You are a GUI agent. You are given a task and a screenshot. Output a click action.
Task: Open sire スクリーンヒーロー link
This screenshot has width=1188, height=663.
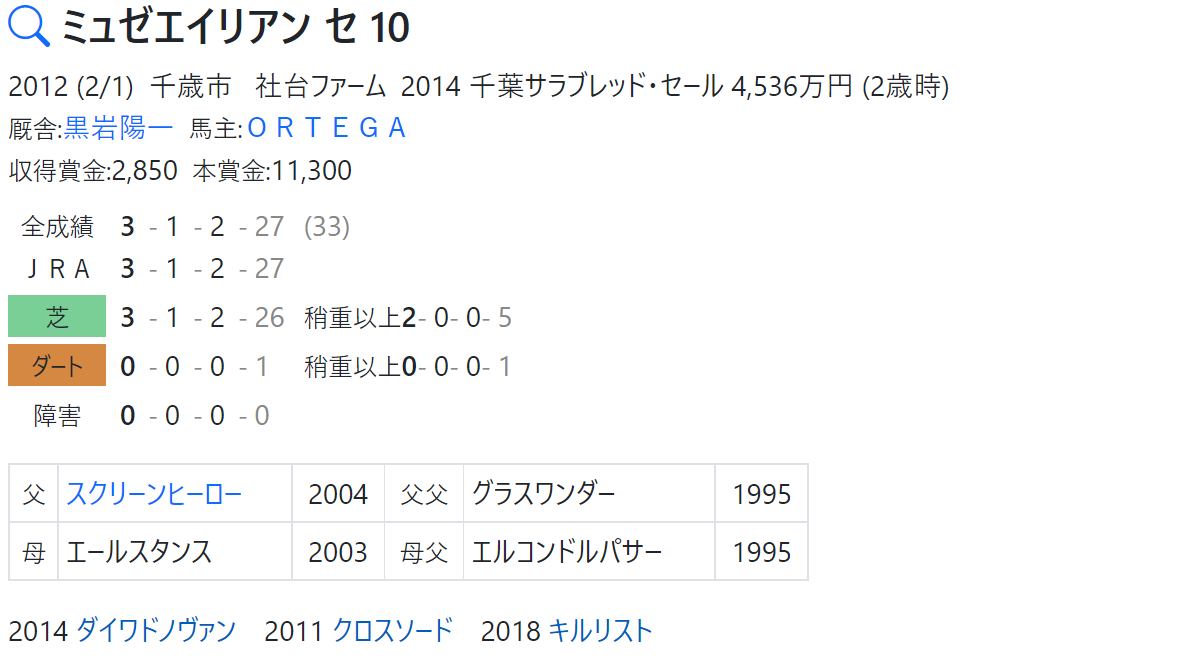coord(154,494)
